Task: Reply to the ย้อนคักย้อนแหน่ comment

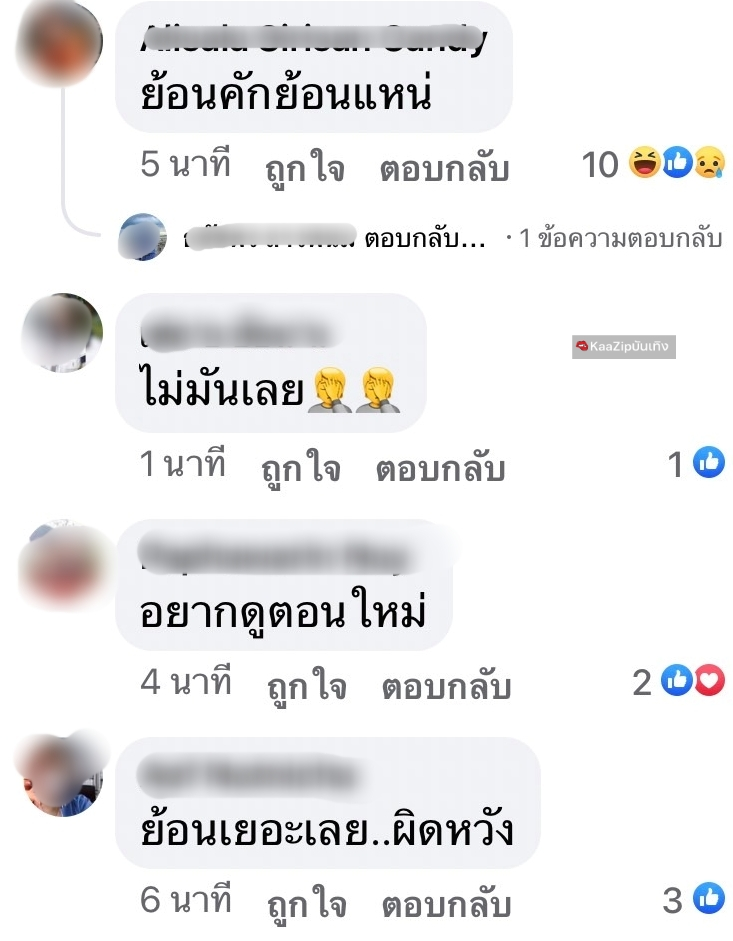Action: tap(444, 168)
